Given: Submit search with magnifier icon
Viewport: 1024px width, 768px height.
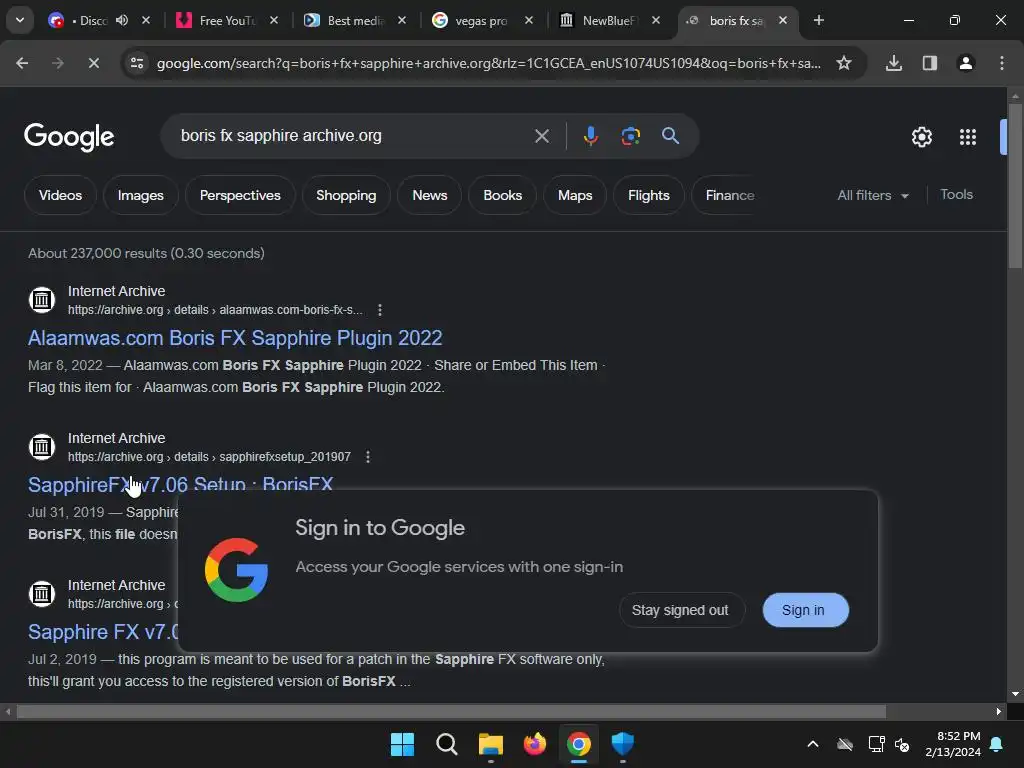Looking at the screenshot, I should click(670, 136).
